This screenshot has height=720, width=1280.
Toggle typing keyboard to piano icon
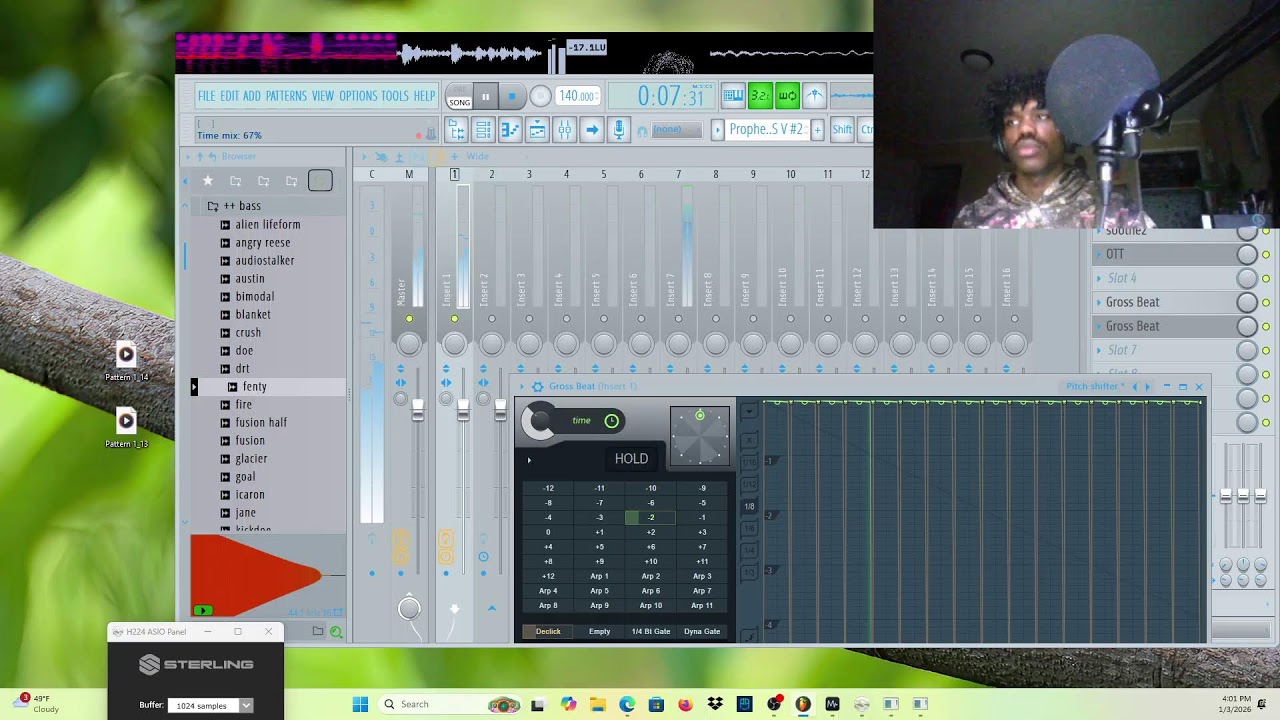click(733, 96)
